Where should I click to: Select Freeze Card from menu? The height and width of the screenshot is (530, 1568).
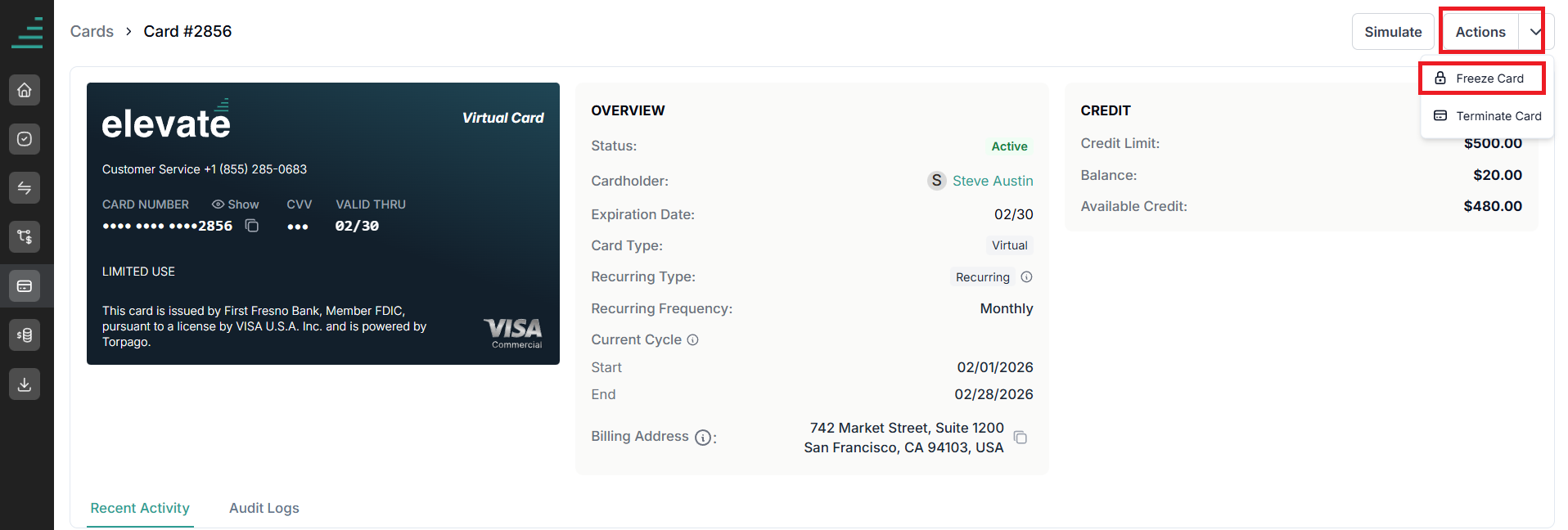pos(1482,79)
